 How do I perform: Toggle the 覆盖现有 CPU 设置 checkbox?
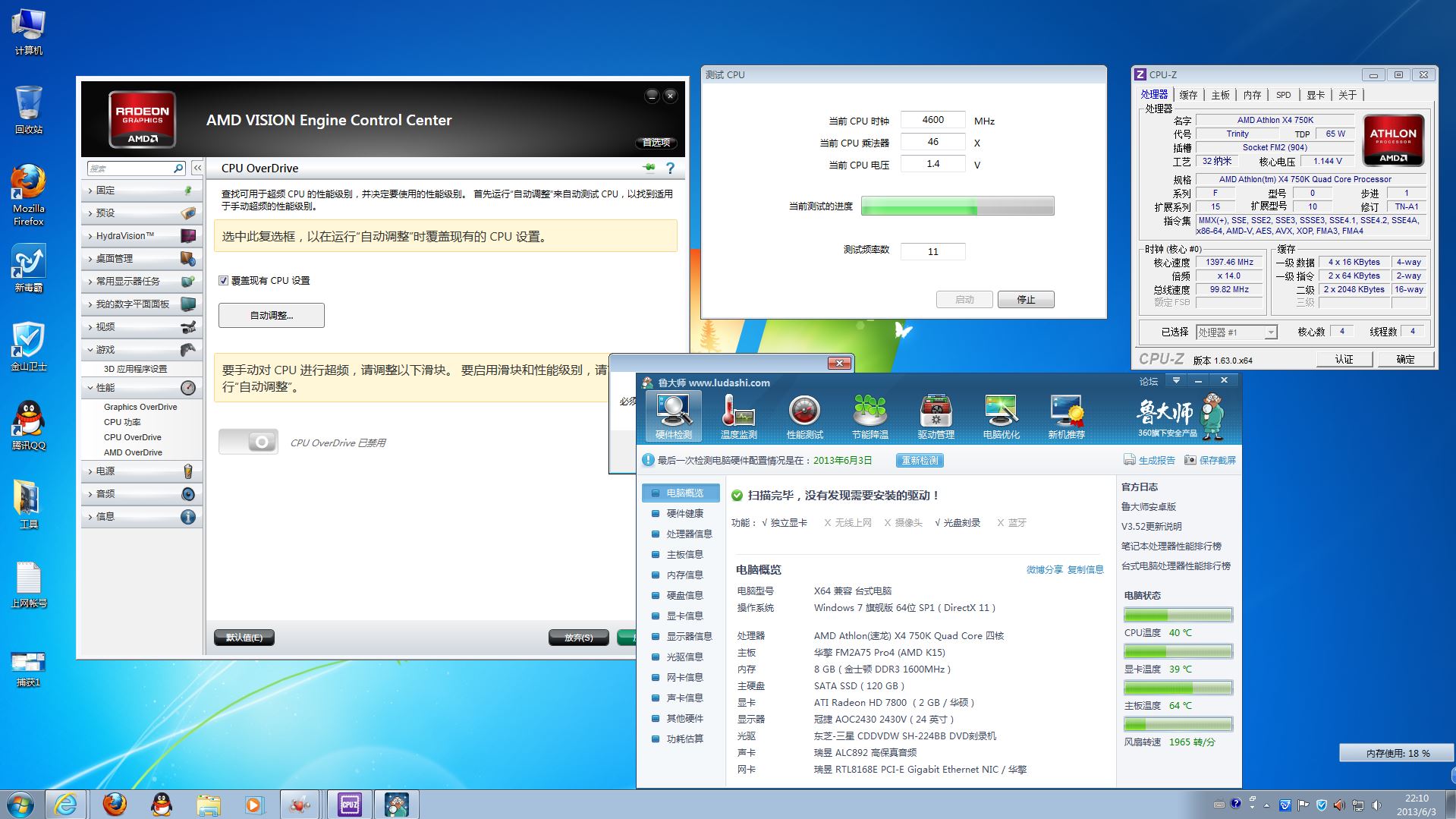tap(224, 280)
